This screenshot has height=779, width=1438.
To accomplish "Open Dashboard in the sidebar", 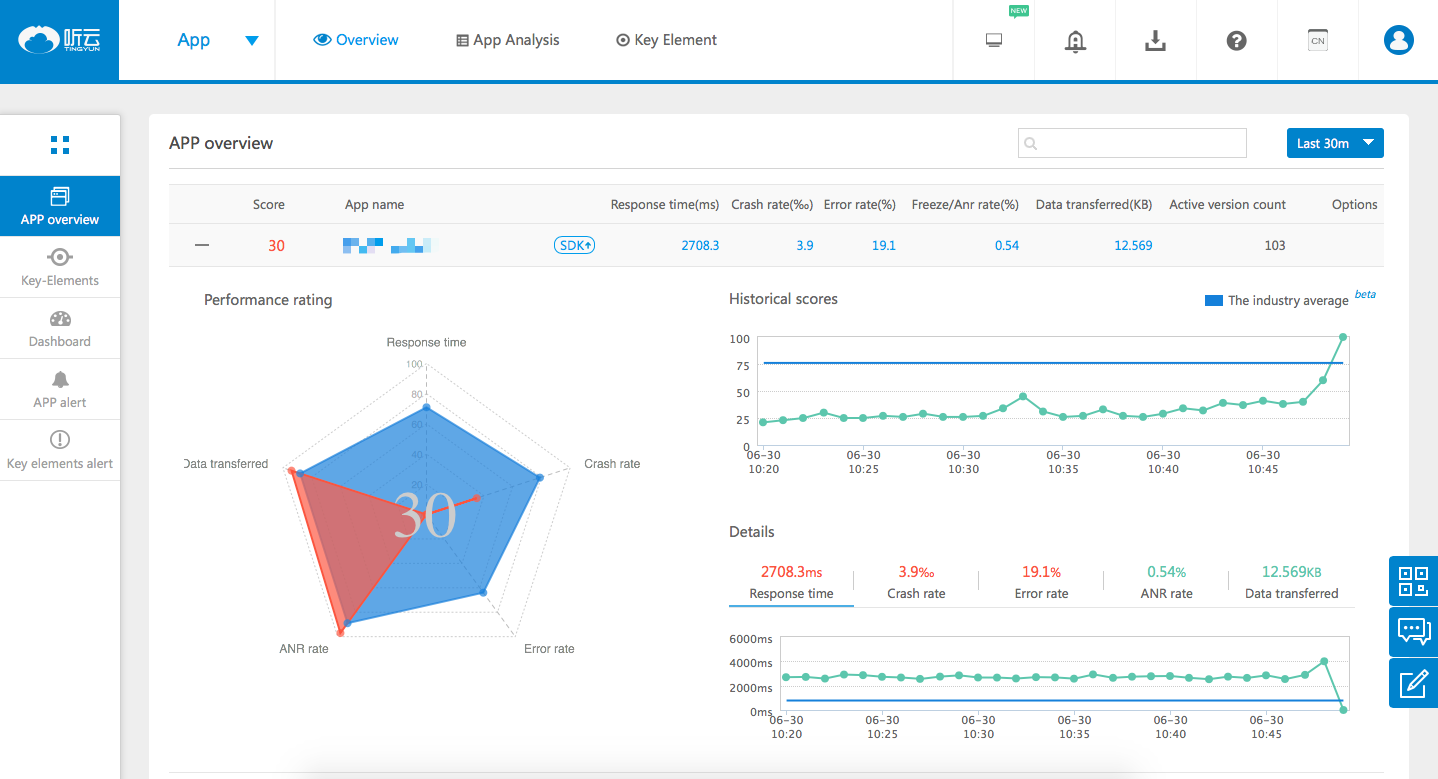I will (x=60, y=329).
